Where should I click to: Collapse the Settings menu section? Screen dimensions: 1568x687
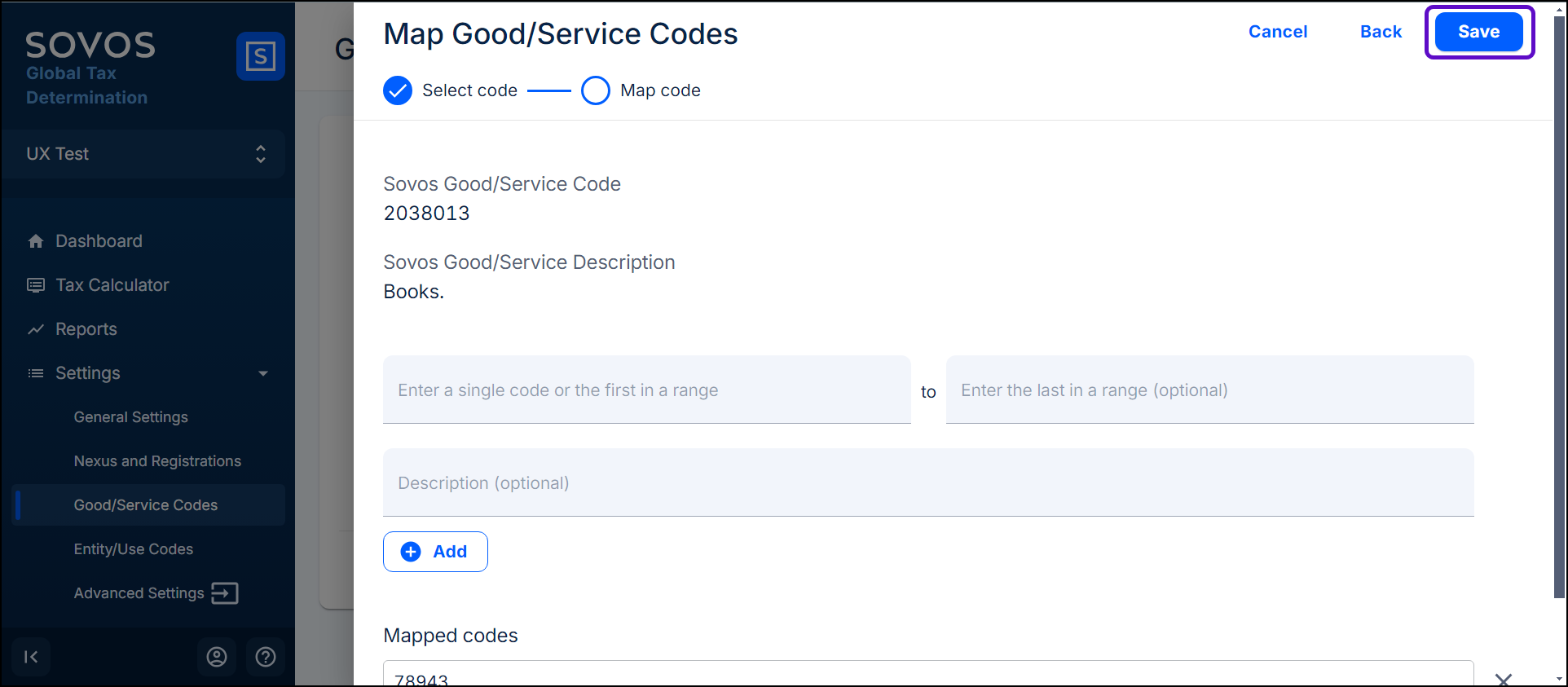tap(262, 373)
